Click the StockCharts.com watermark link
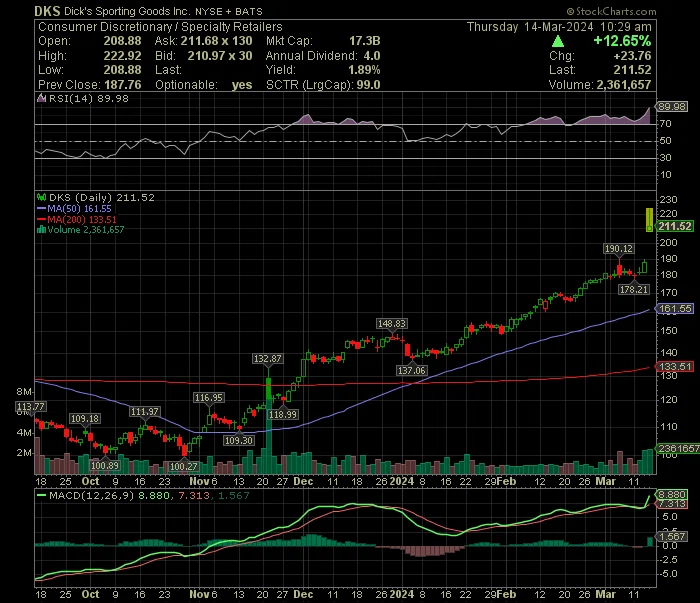700x603 pixels. coord(611,11)
